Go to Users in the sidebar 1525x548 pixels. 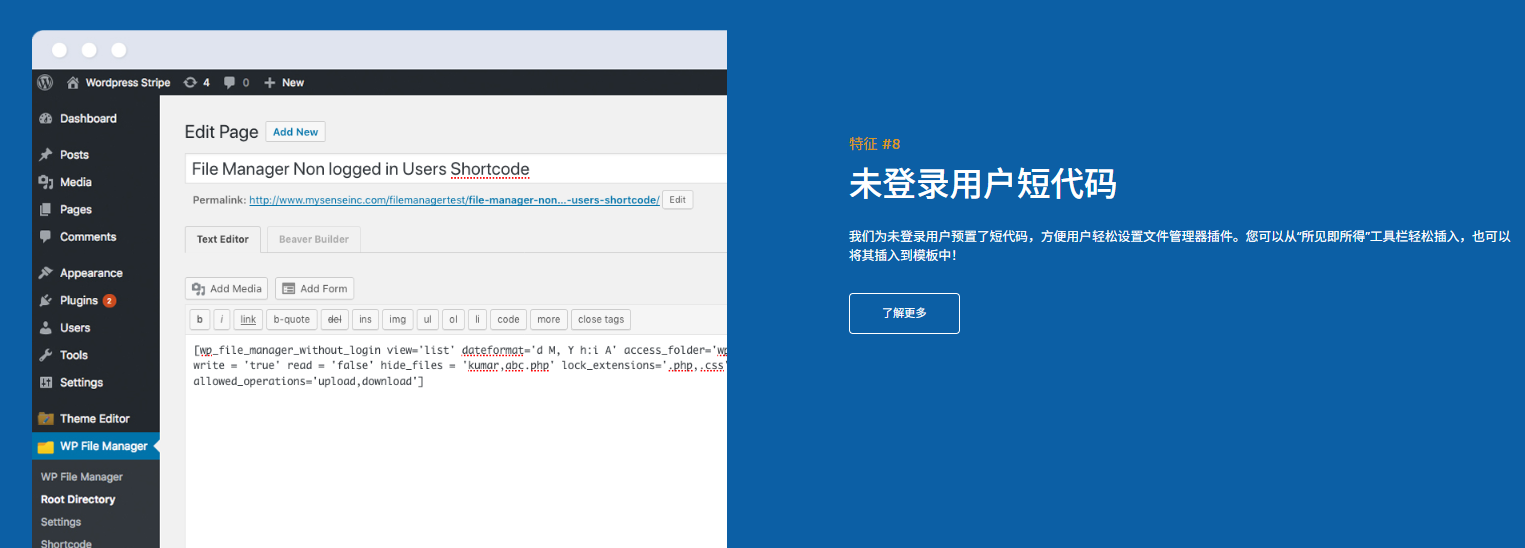[75, 328]
